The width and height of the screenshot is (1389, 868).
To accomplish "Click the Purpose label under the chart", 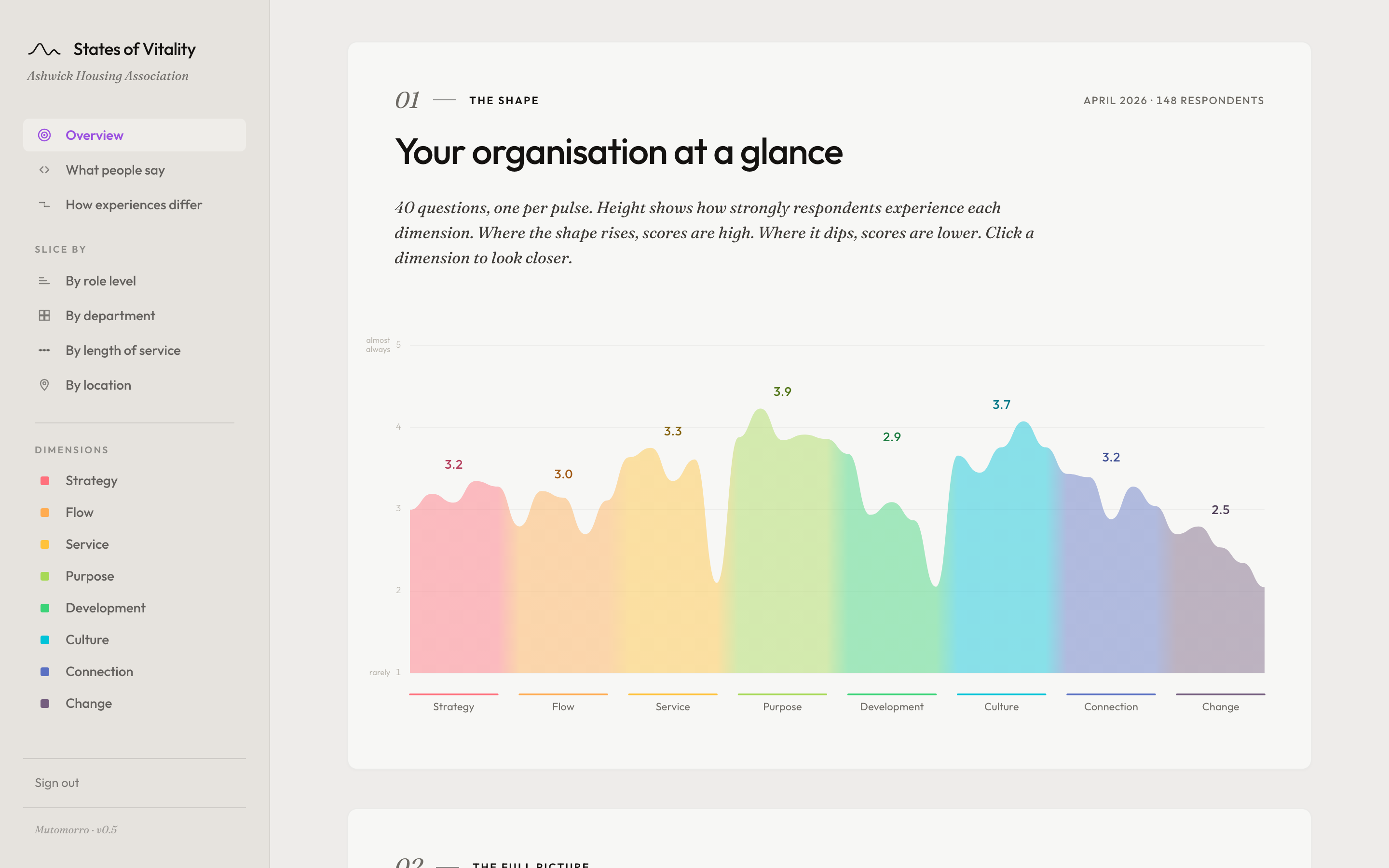I will click(782, 706).
